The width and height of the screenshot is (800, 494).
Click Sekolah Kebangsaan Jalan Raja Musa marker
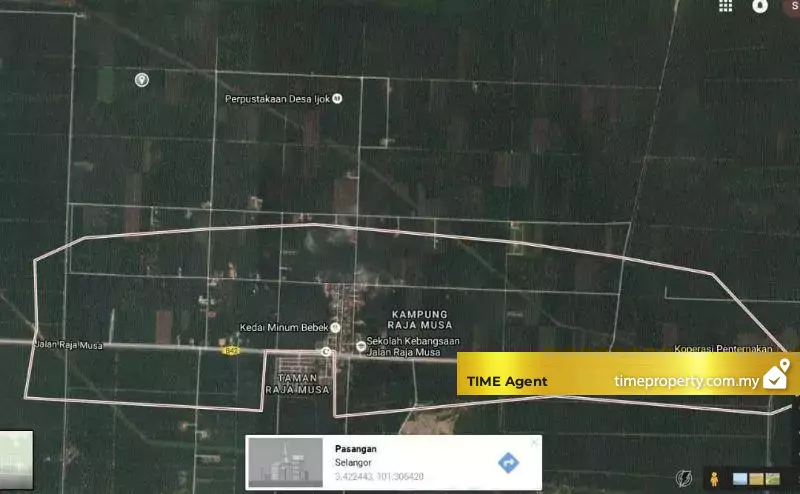coord(361,345)
